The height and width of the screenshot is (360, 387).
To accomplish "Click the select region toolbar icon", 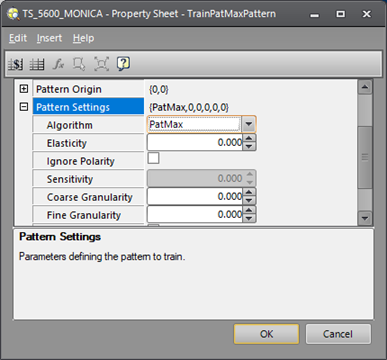I will pyautogui.click(x=79, y=64).
